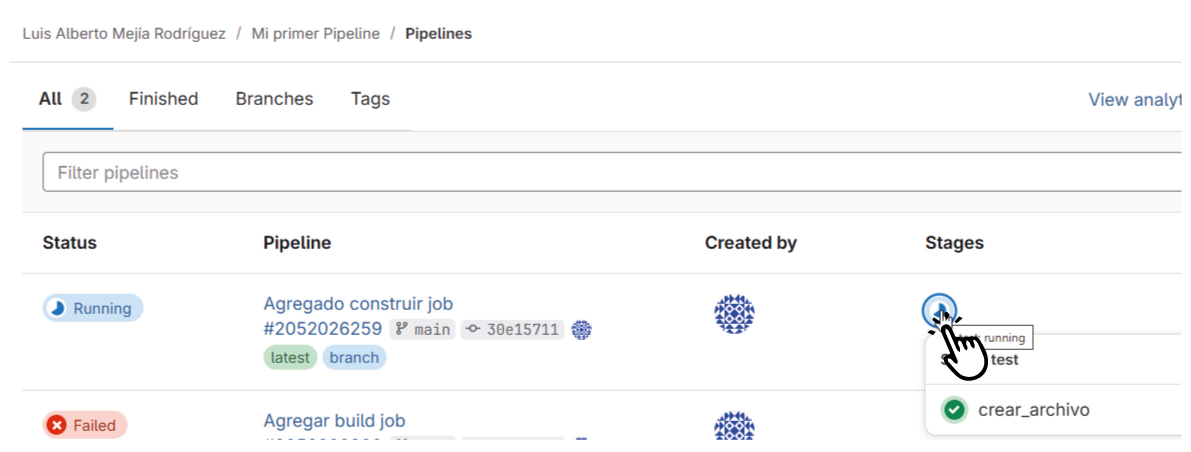Switch to the Finished tab

pyautogui.click(x=163, y=99)
